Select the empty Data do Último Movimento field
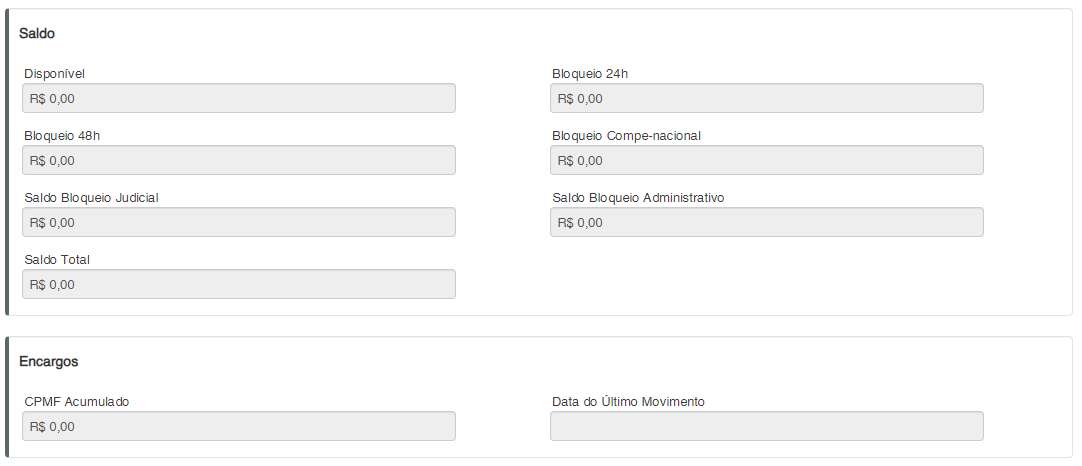This screenshot has width=1082, height=466. (766, 426)
